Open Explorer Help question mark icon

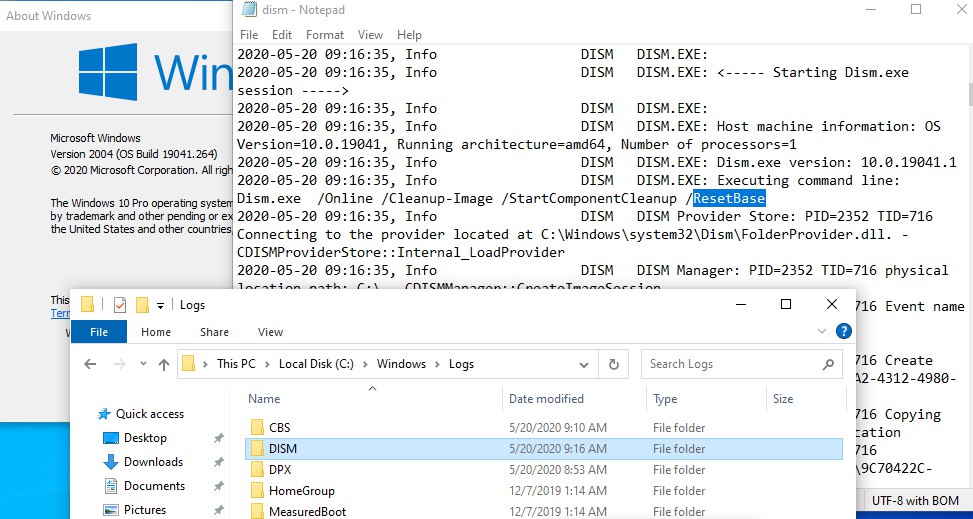[x=843, y=331]
